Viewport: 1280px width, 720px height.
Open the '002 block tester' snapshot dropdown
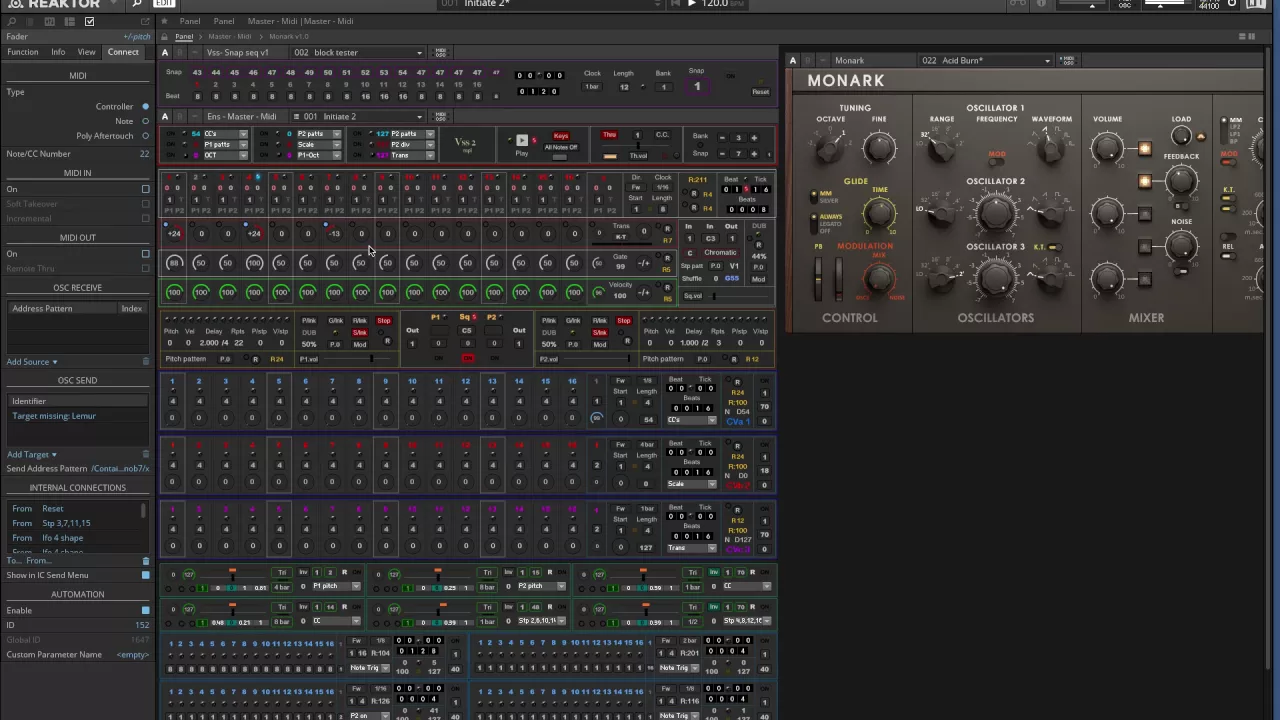click(358, 52)
